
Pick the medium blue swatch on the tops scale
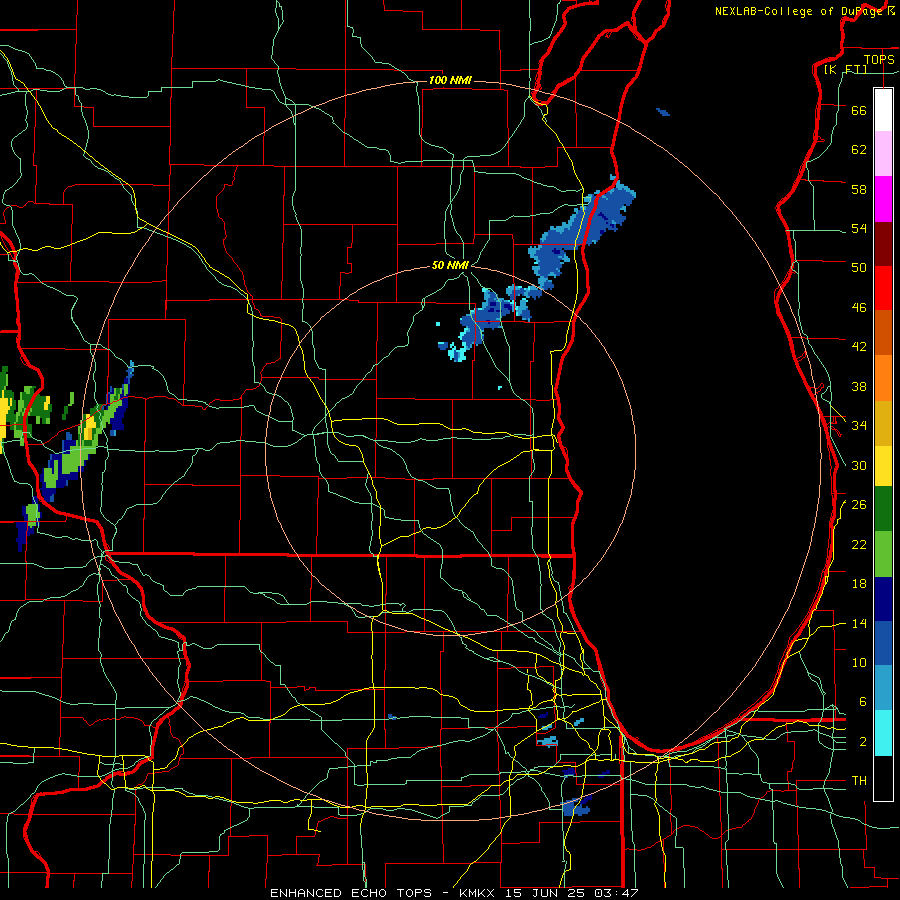click(x=883, y=643)
